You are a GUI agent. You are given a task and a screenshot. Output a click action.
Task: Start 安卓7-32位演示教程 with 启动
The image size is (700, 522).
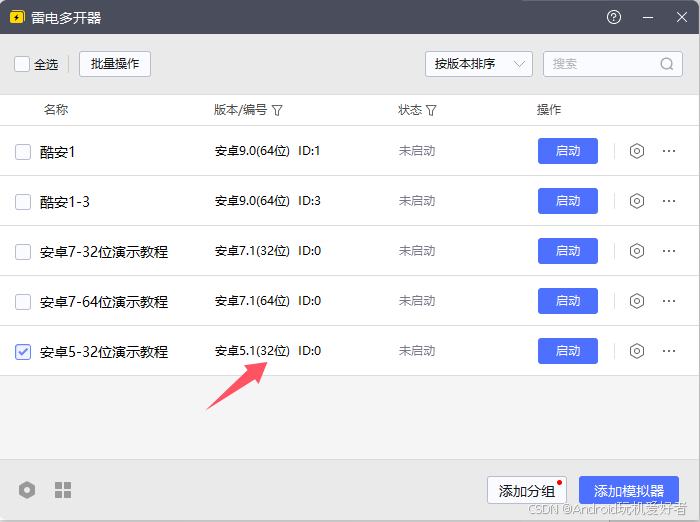click(x=567, y=251)
